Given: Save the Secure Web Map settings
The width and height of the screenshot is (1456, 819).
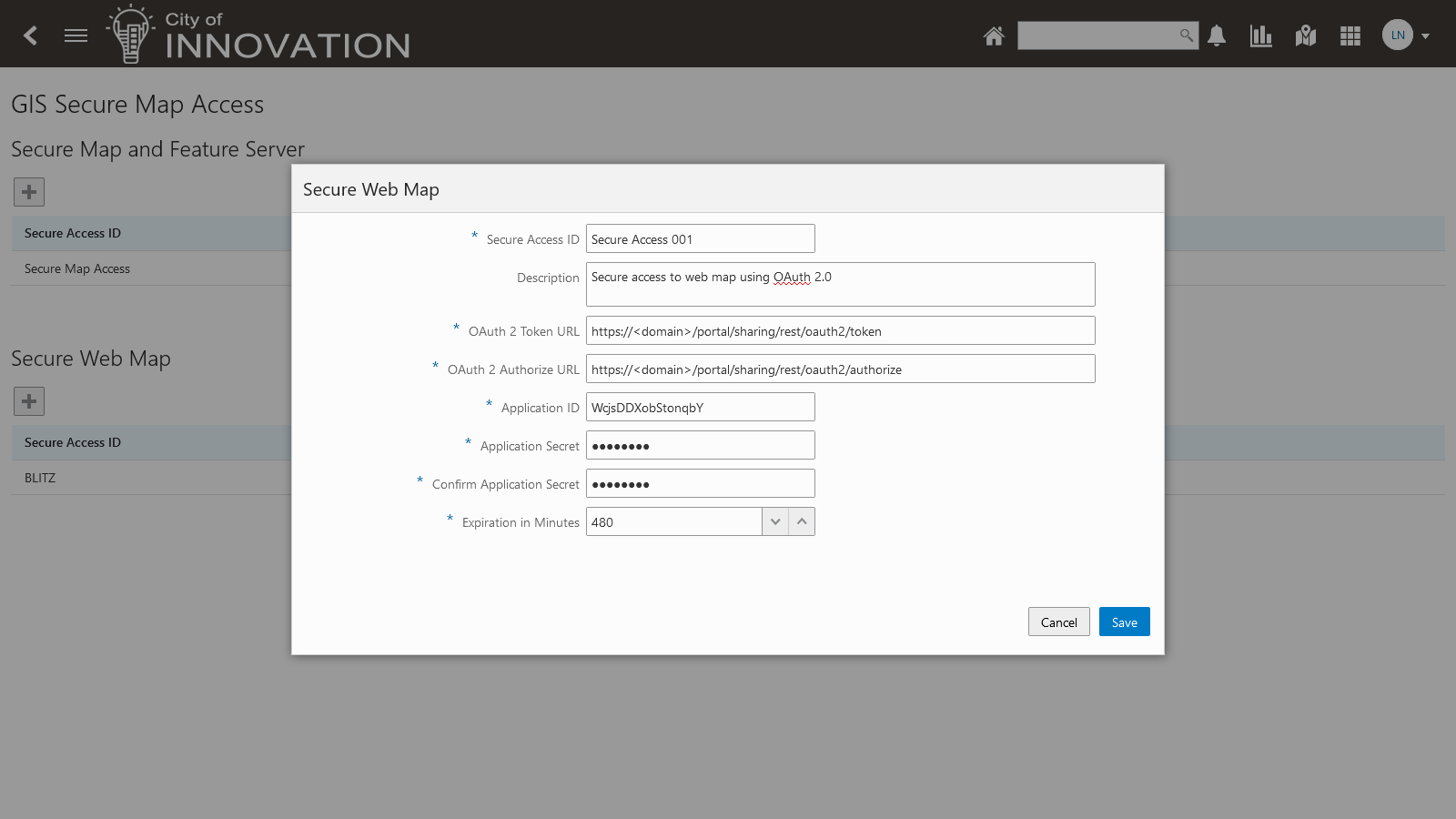Looking at the screenshot, I should 1124,622.
